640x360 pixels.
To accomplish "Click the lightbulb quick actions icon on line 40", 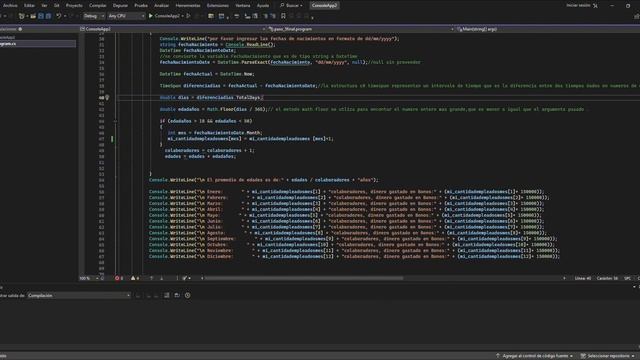I will (x=107, y=98).
